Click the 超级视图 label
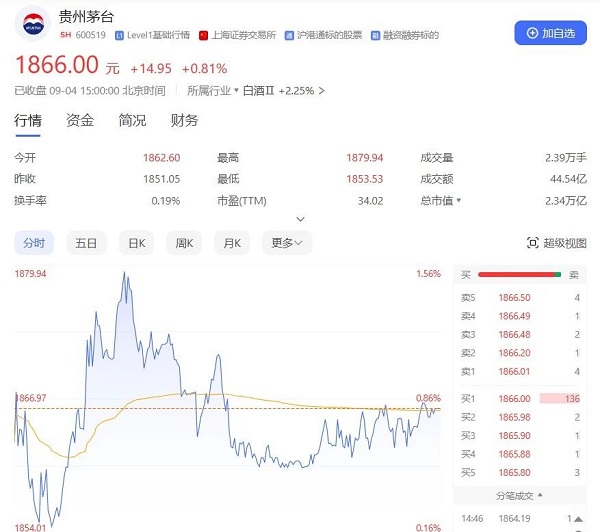600x532 pixels. click(x=565, y=243)
